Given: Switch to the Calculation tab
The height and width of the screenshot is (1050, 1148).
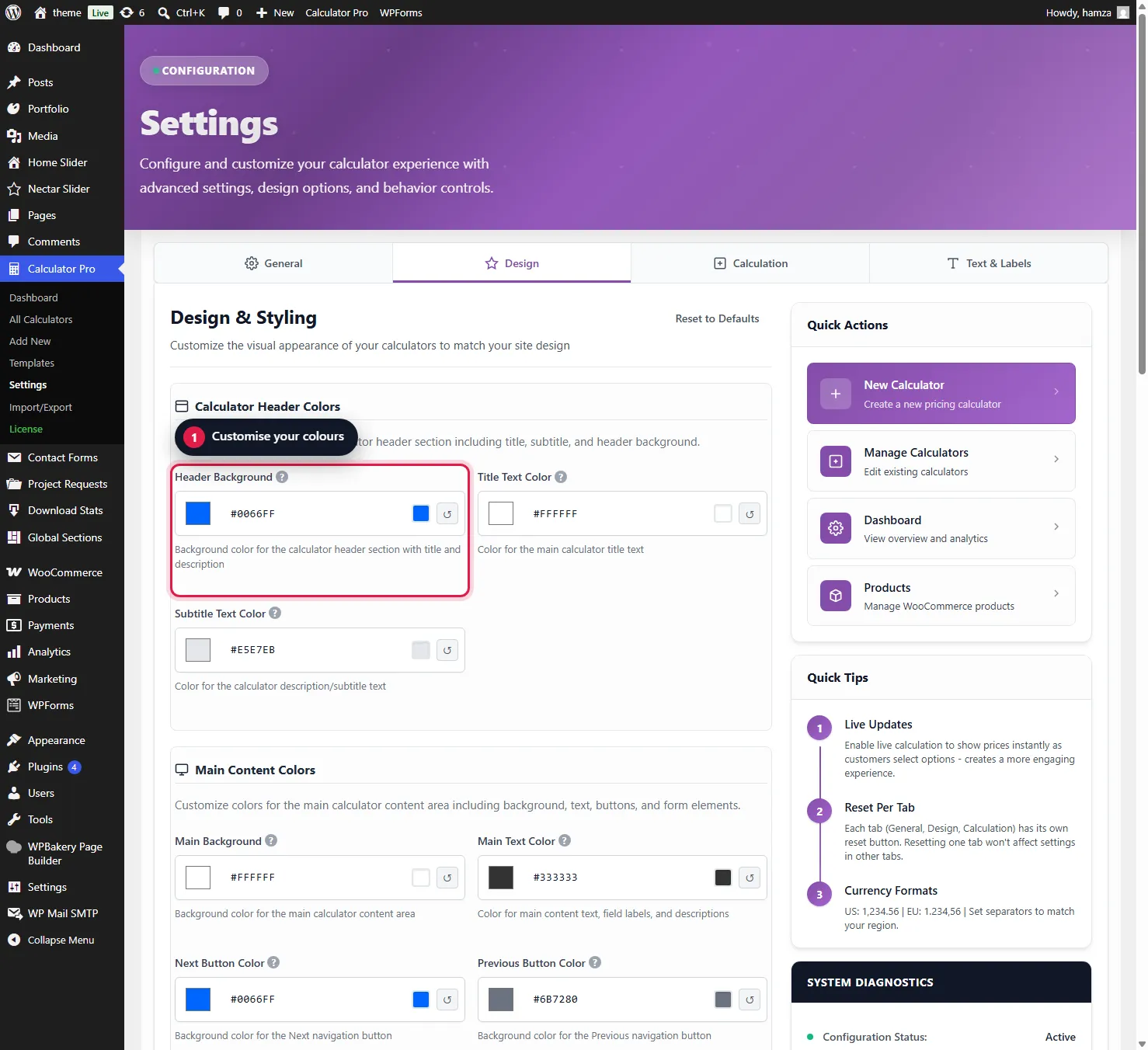Looking at the screenshot, I should (750, 263).
